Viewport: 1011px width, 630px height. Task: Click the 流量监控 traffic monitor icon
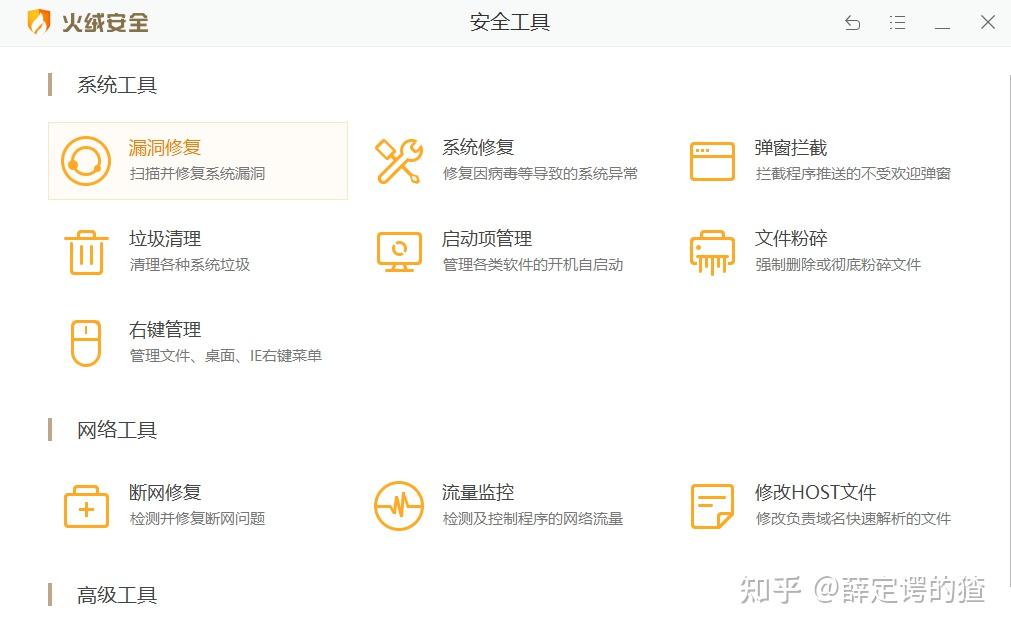coord(398,505)
